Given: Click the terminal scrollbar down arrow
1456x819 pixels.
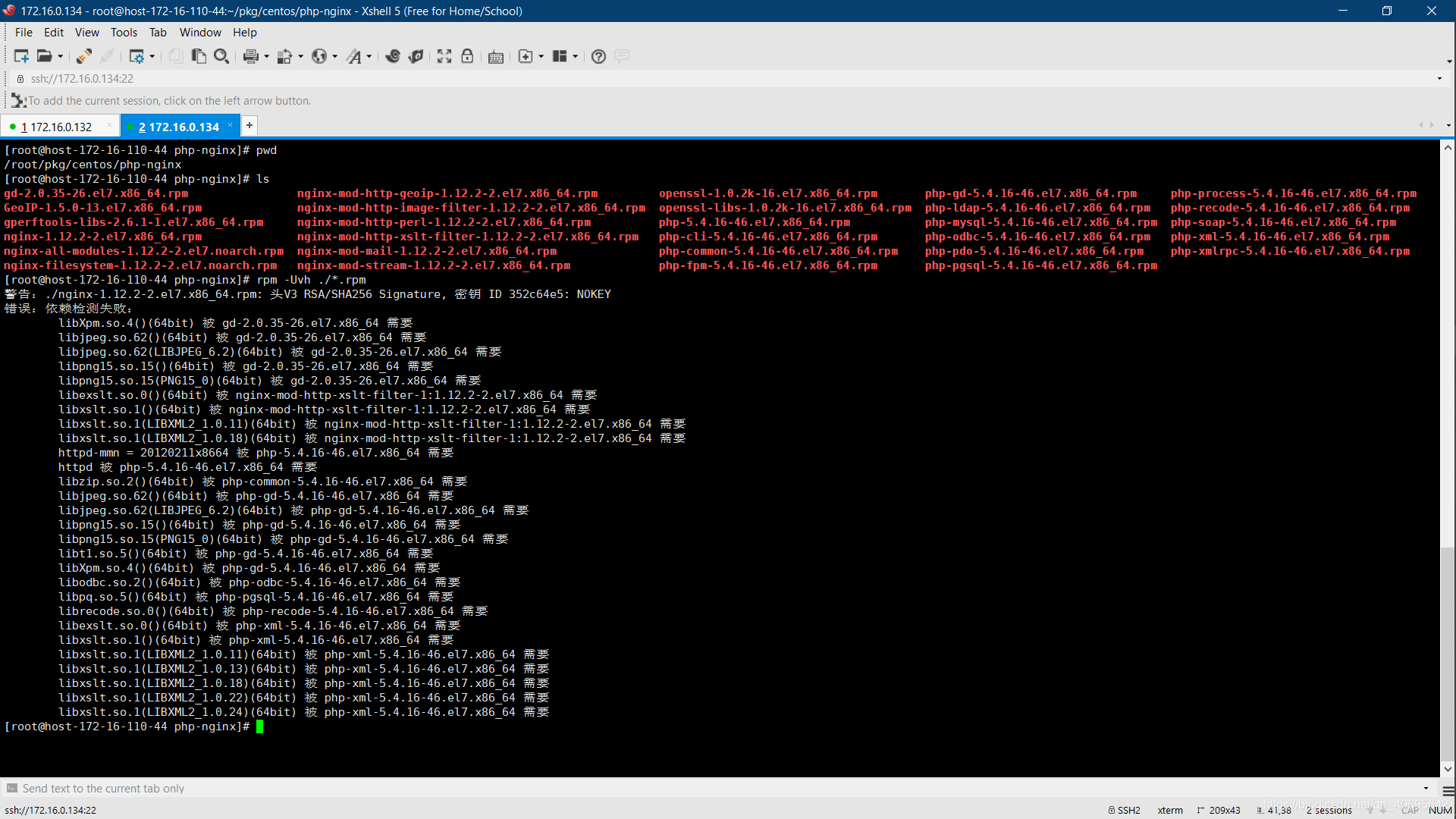Looking at the screenshot, I should pyautogui.click(x=1448, y=769).
